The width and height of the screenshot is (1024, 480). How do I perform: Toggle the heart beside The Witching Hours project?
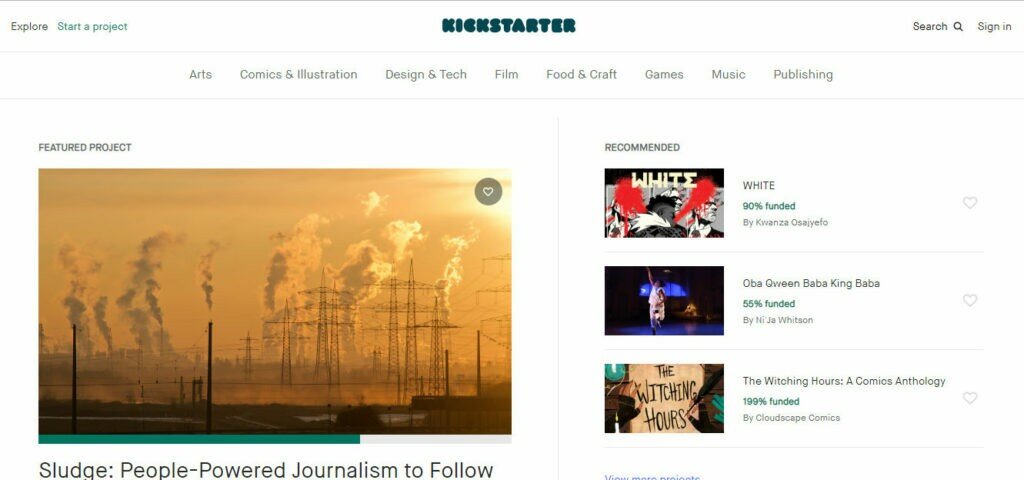pos(970,398)
